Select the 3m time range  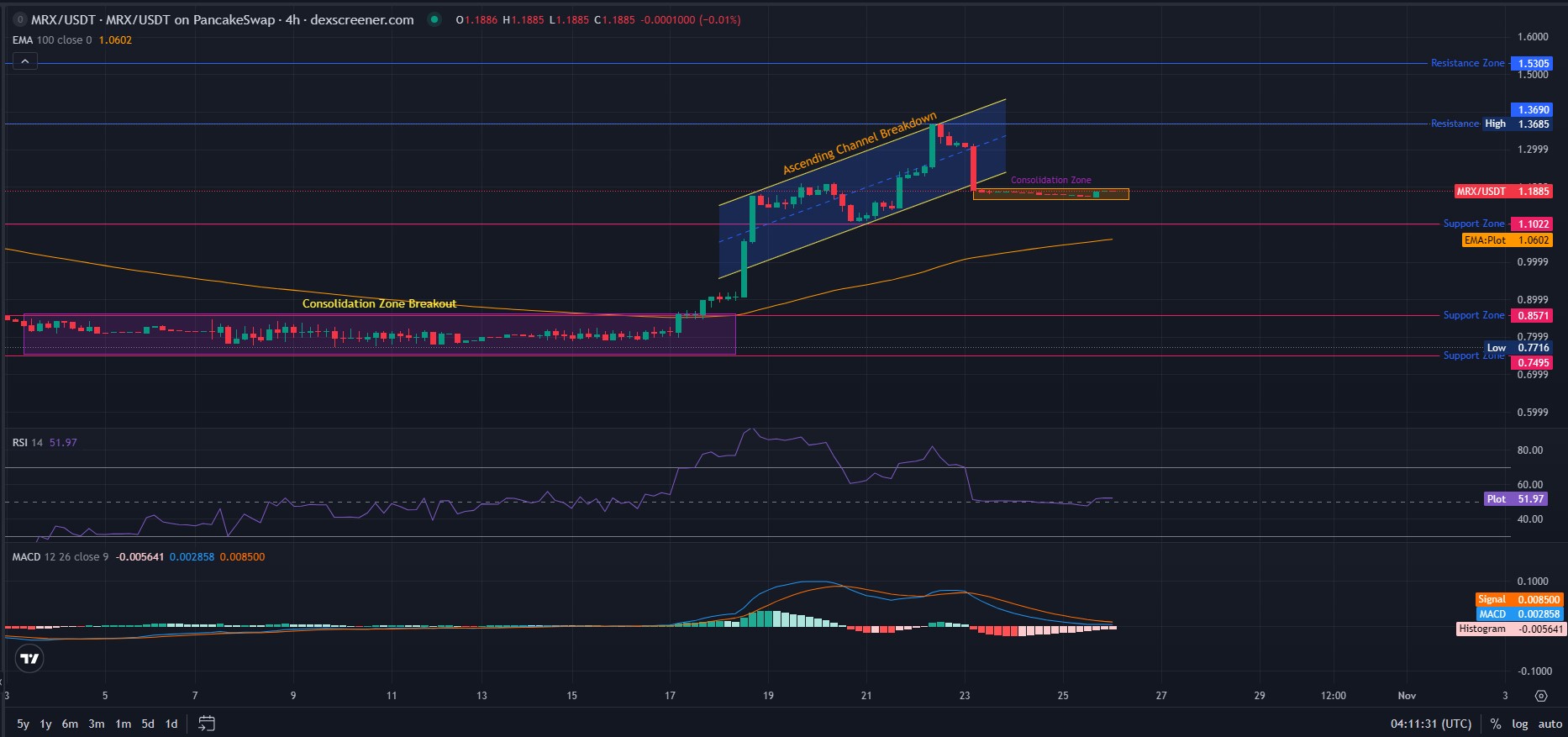[97, 724]
